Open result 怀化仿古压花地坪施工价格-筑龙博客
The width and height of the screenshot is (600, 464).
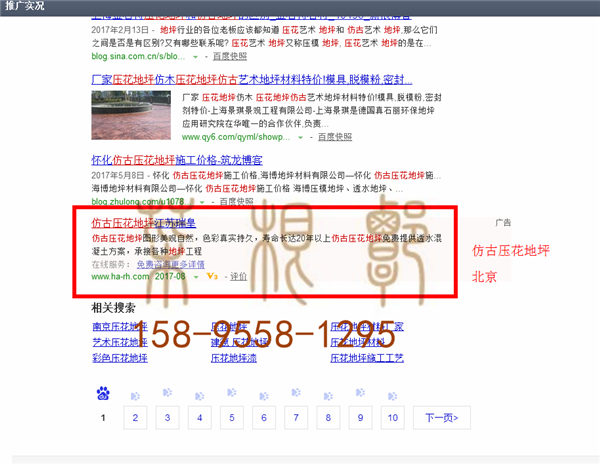point(177,160)
